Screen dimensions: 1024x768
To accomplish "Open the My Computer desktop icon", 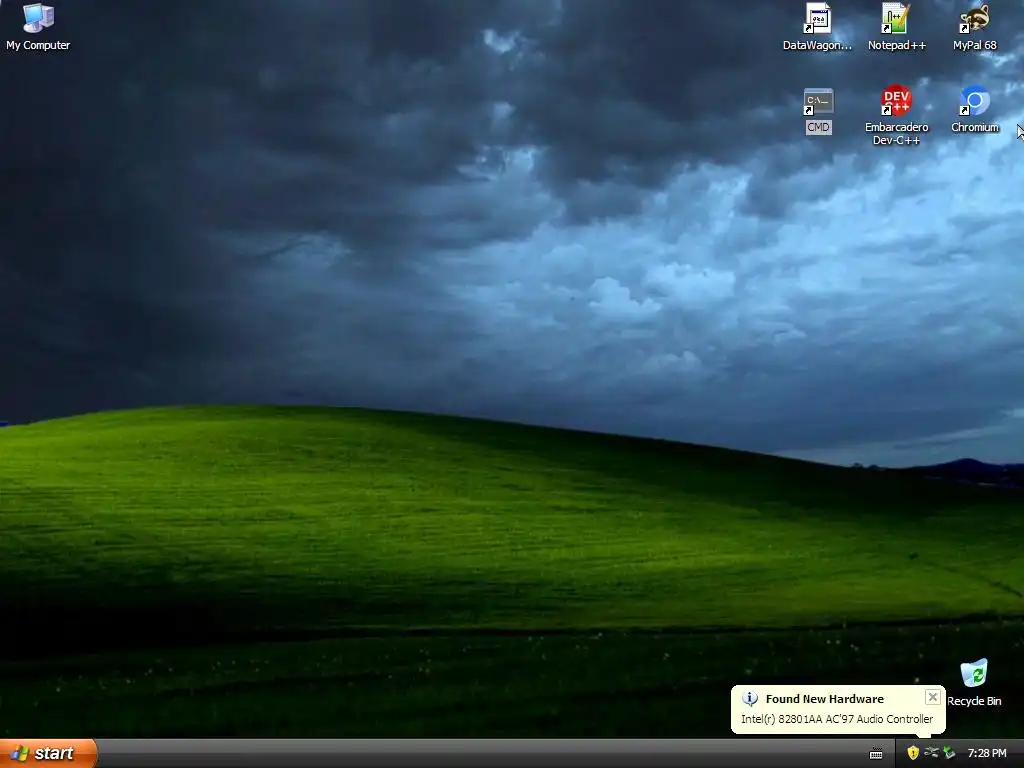I will click(38, 27).
